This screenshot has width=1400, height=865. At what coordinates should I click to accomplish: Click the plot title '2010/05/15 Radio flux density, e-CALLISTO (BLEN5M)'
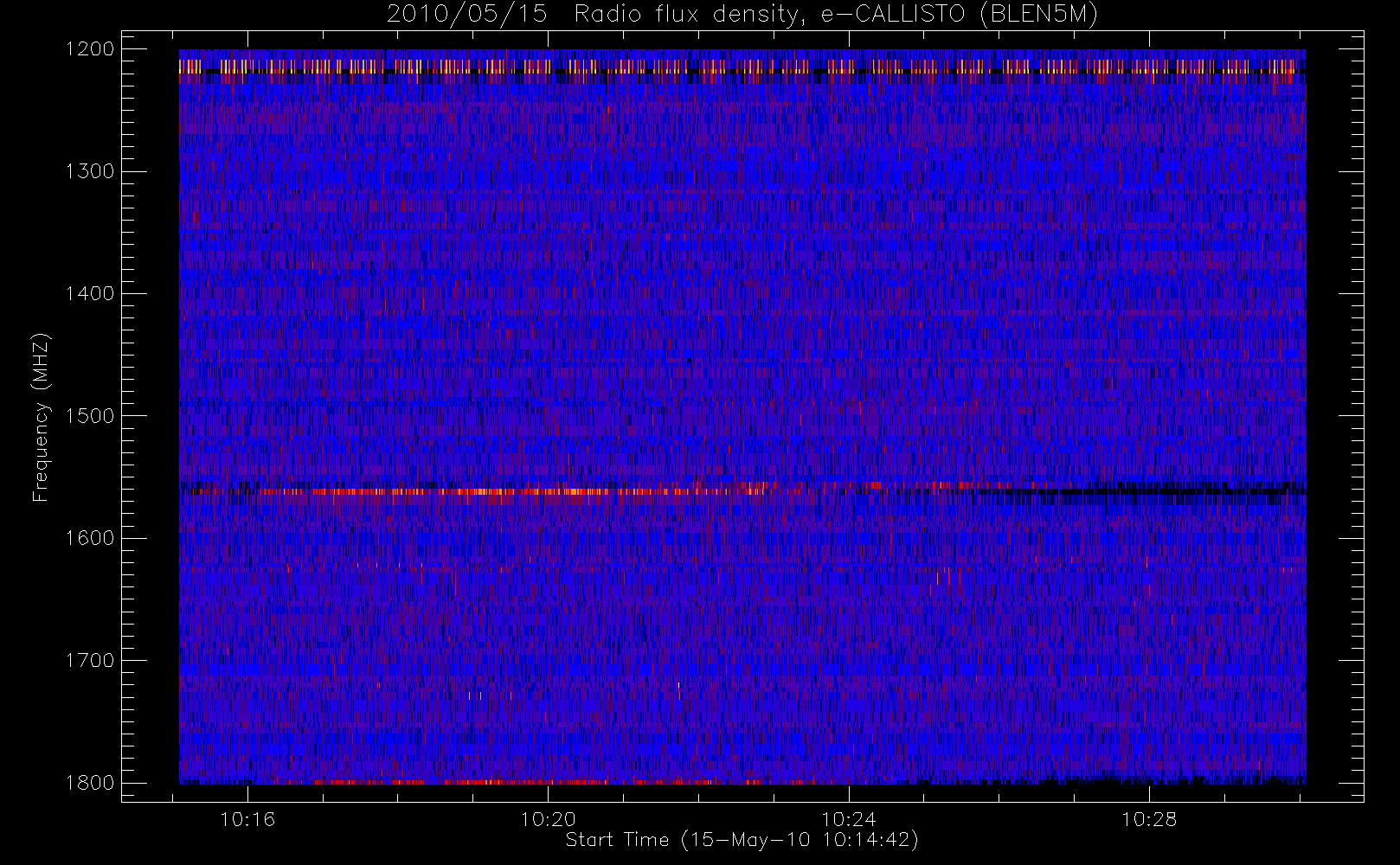click(x=742, y=15)
